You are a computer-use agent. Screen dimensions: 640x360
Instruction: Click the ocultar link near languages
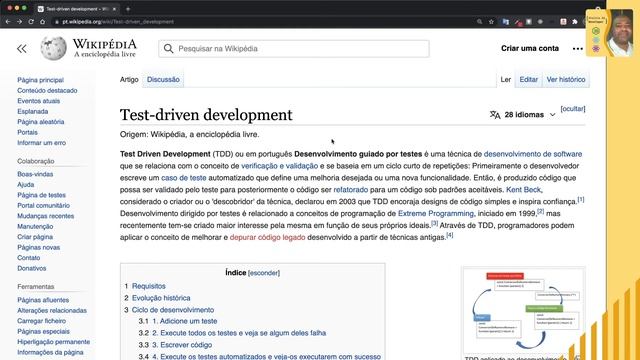(x=573, y=109)
